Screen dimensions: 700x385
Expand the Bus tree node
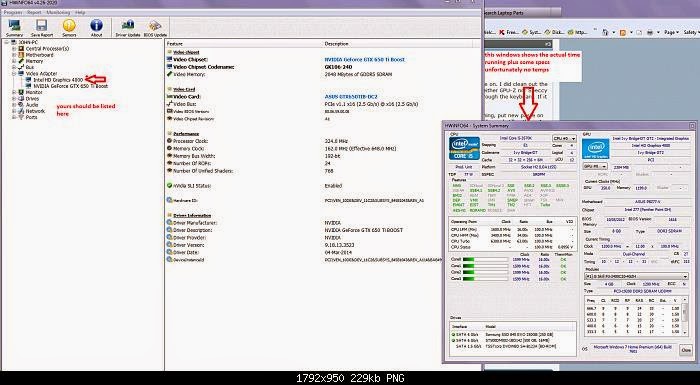pyautogui.click(x=14, y=67)
